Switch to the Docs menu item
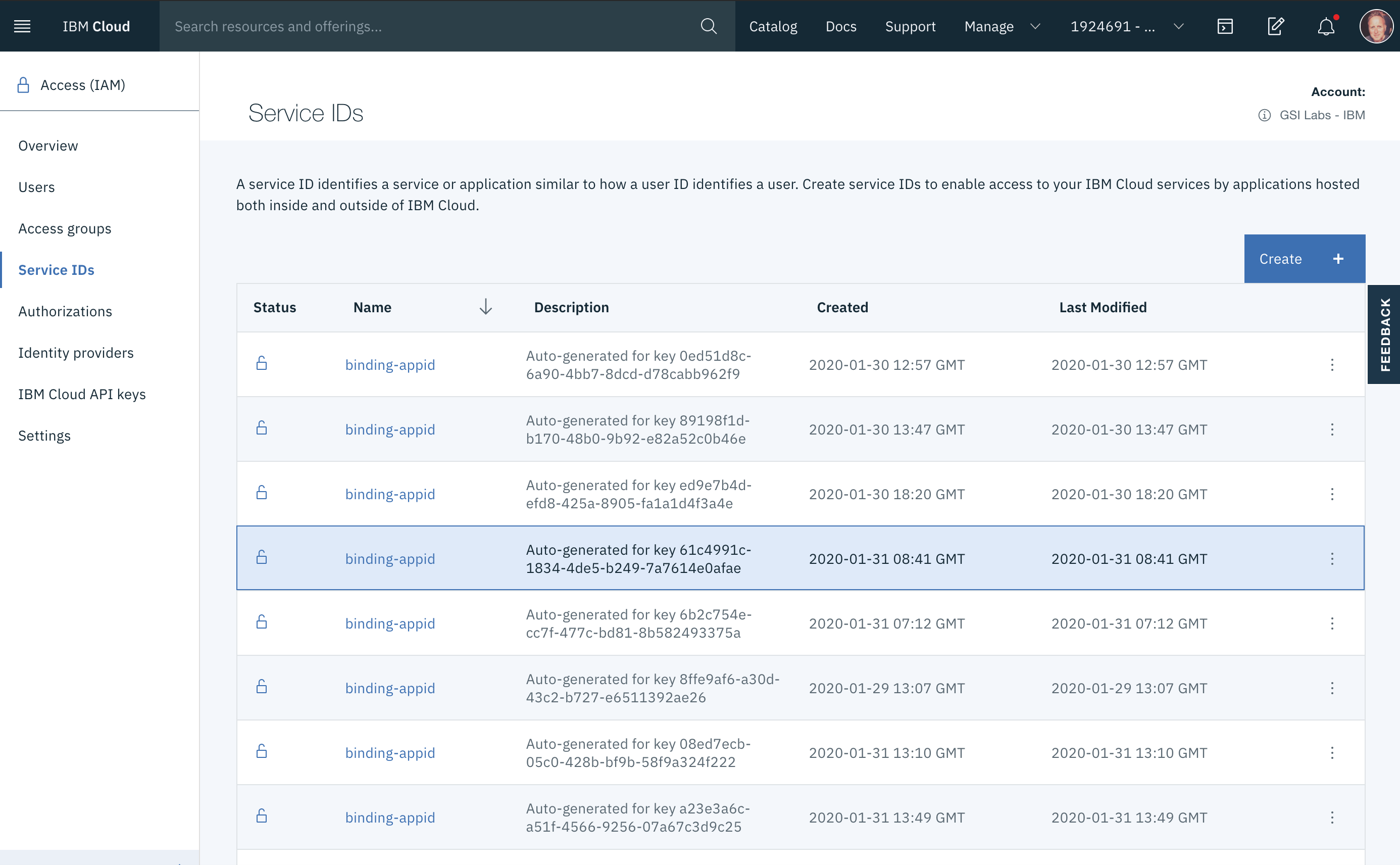This screenshot has height=865, width=1400. coord(841,26)
